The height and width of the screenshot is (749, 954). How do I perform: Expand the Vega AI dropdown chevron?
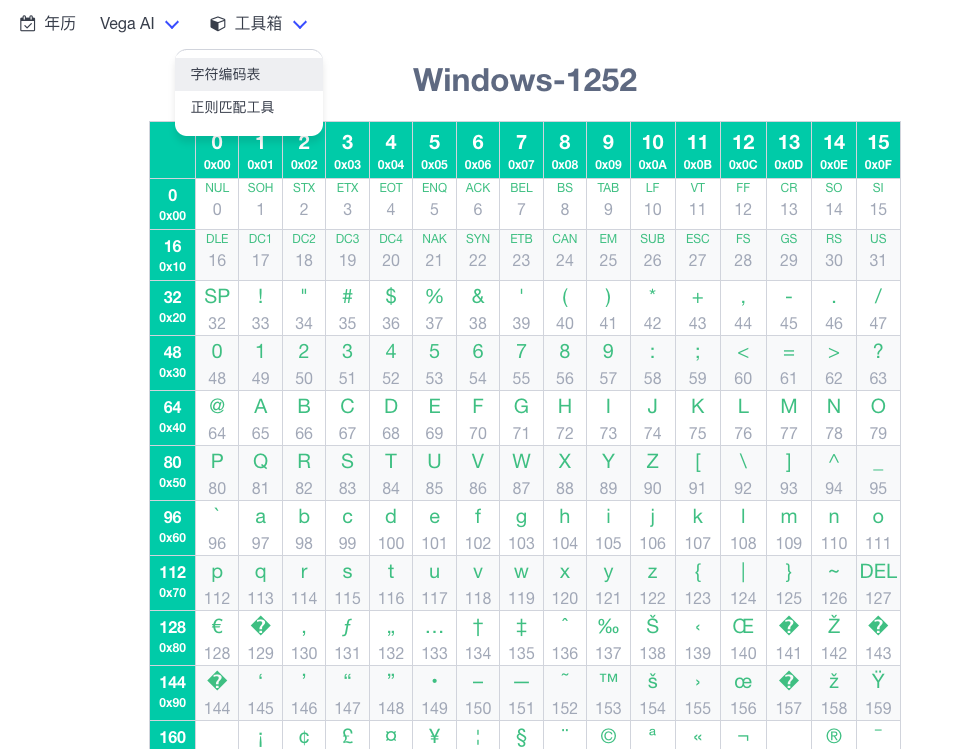pyautogui.click(x=173, y=24)
